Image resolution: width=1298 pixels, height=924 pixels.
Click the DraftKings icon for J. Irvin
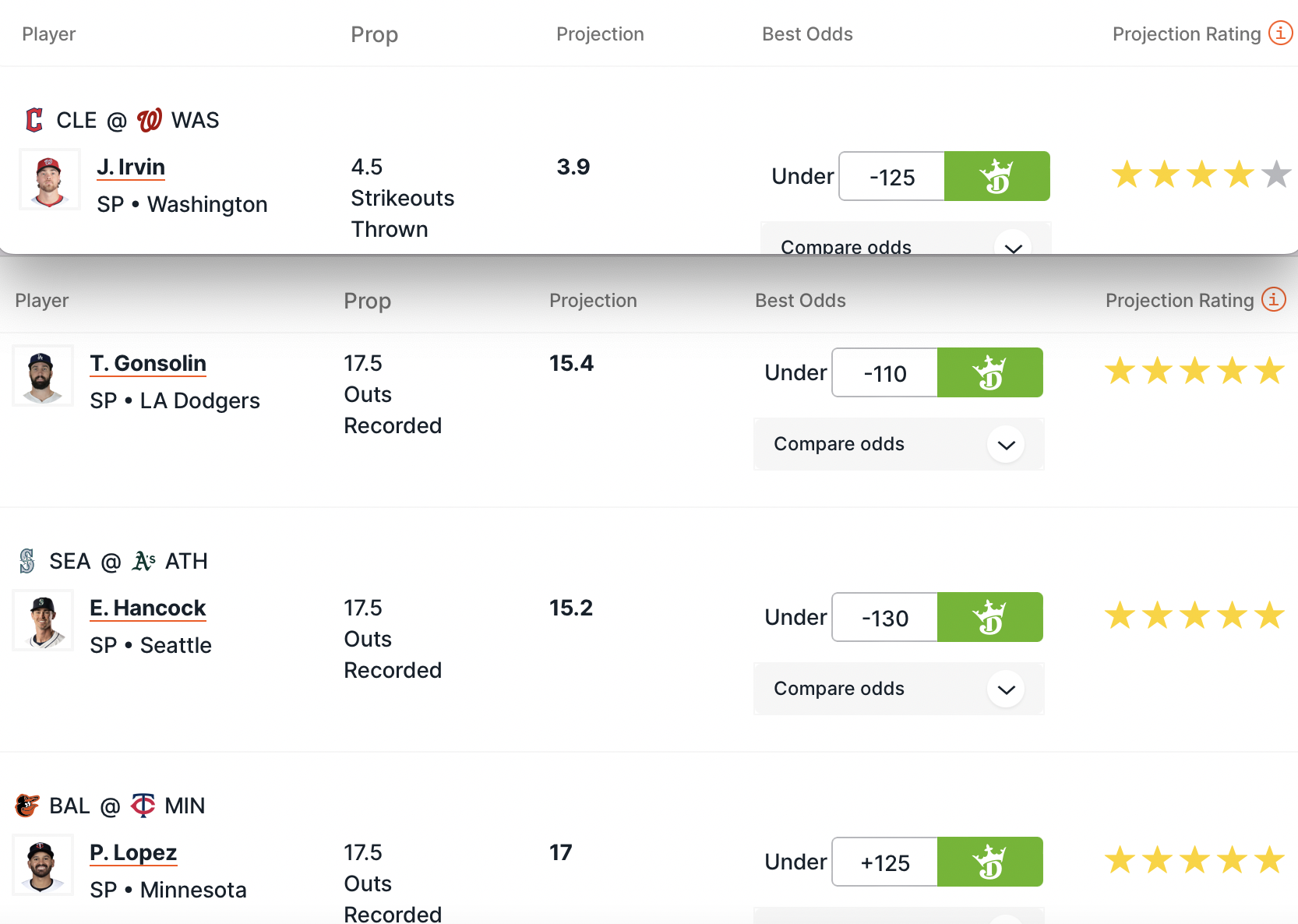(996, 176)
